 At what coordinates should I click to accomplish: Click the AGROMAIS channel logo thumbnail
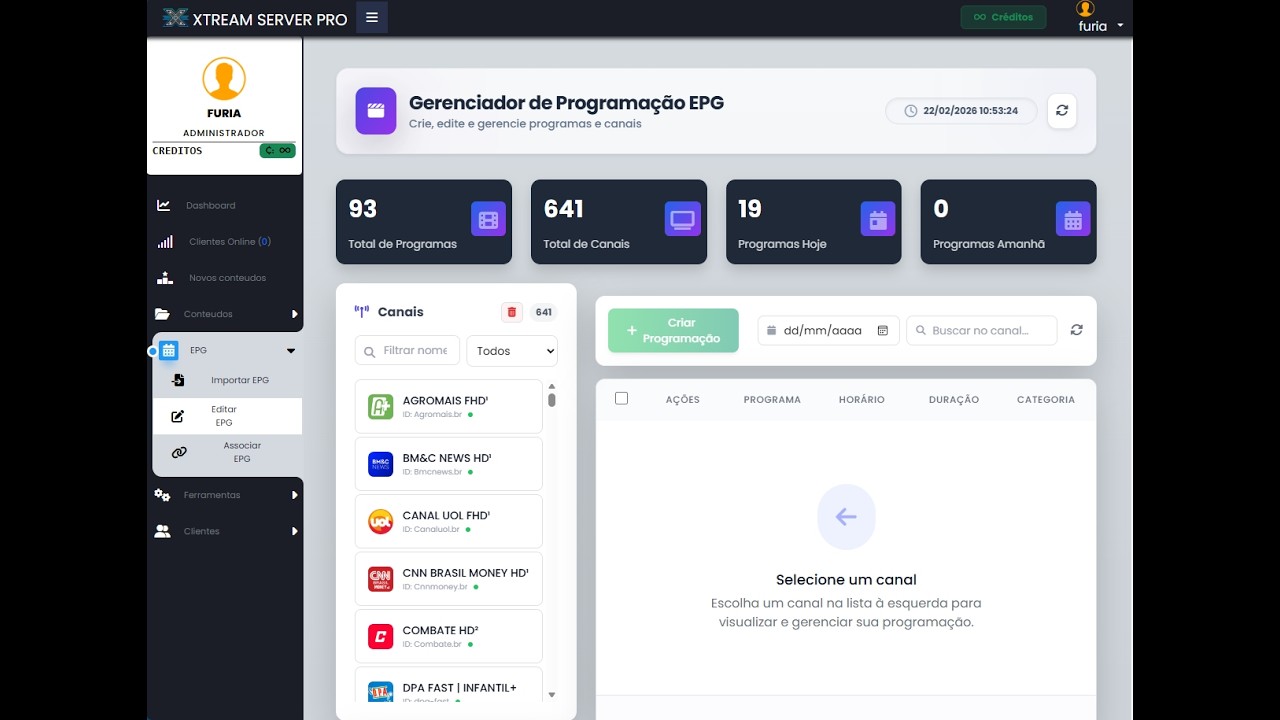380,406
